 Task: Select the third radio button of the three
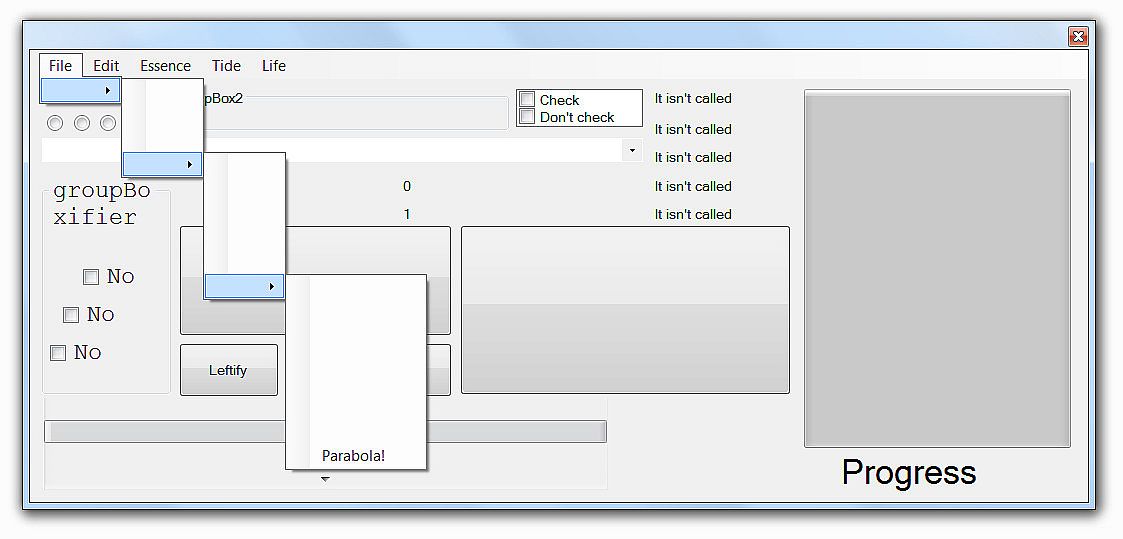108,124
